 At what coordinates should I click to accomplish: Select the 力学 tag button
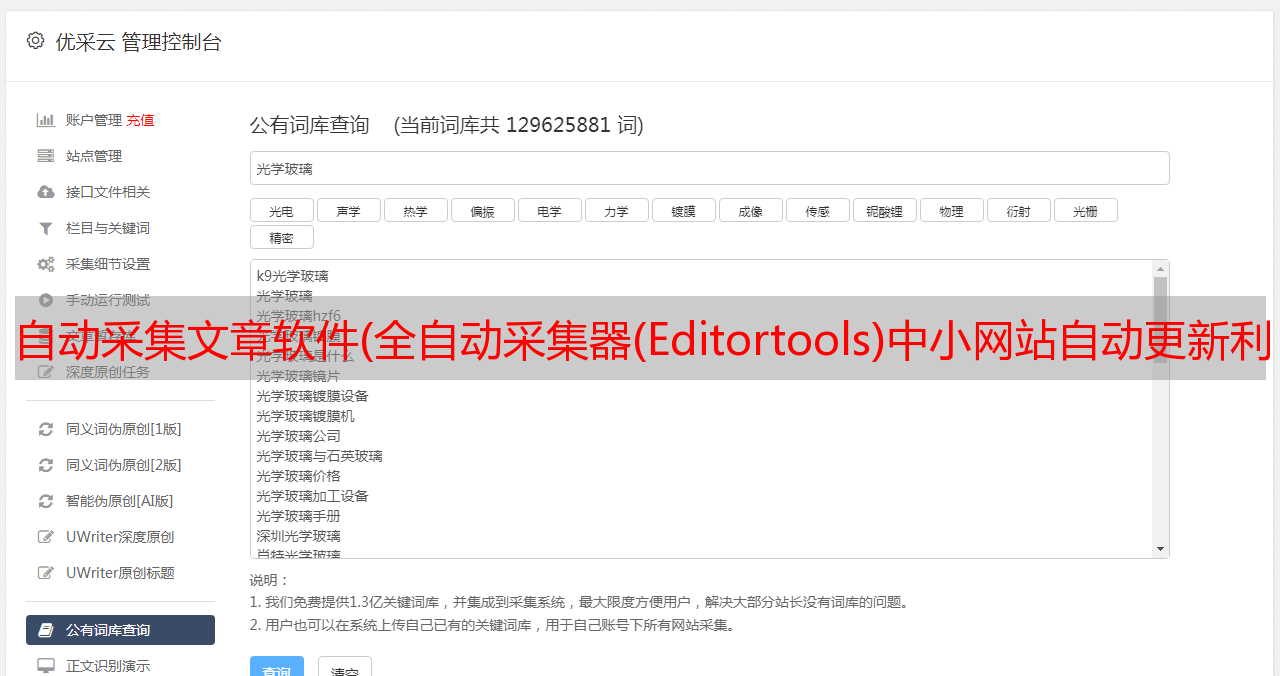(616, 211)
